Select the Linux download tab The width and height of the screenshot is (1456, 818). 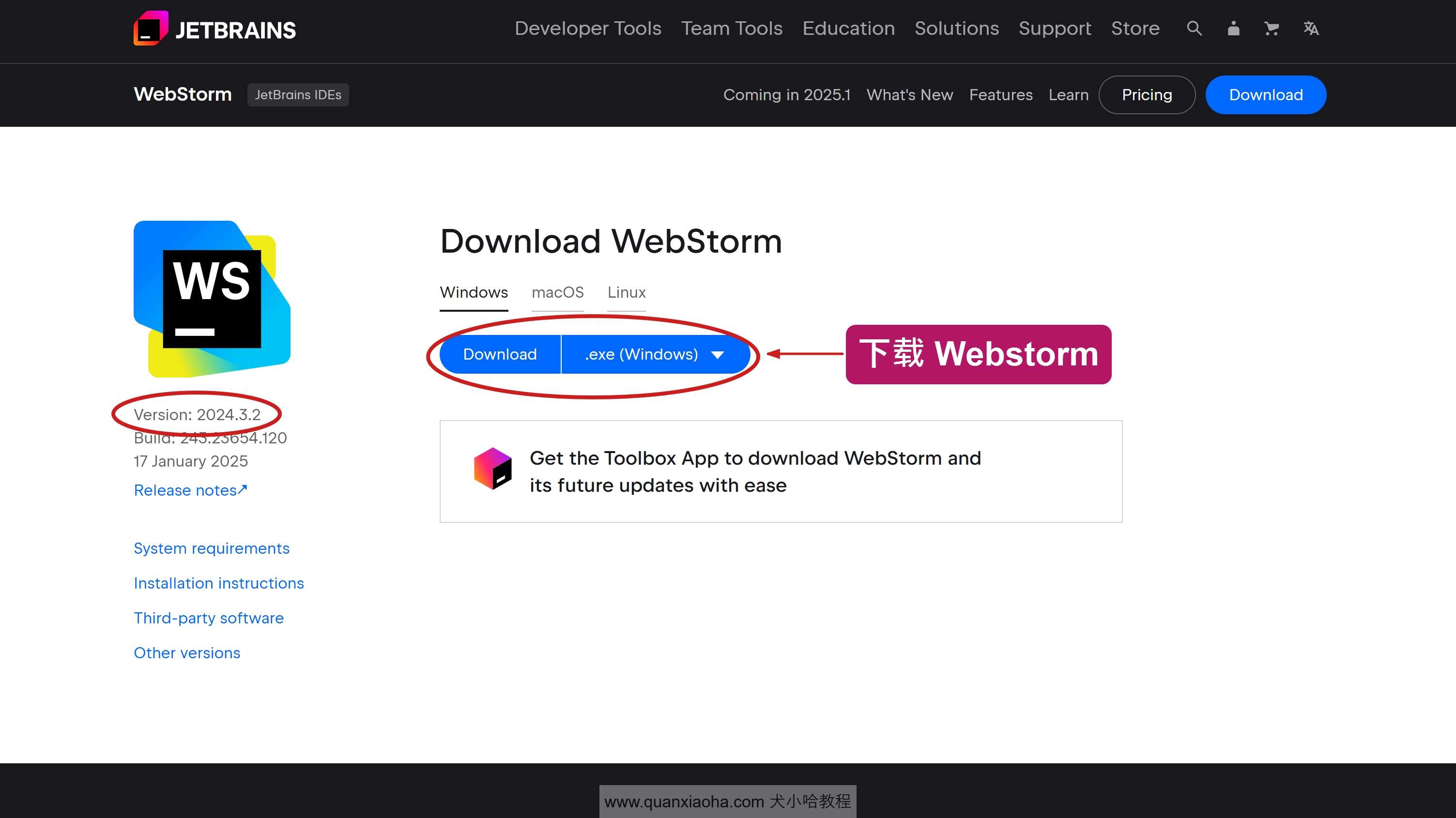coord(626,292)
